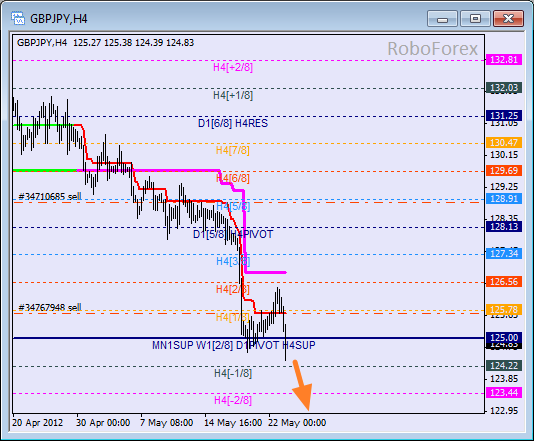Click the 132.81 magenta price label
534x441 pixels.
pyautogui.click(x=504, y=60)
